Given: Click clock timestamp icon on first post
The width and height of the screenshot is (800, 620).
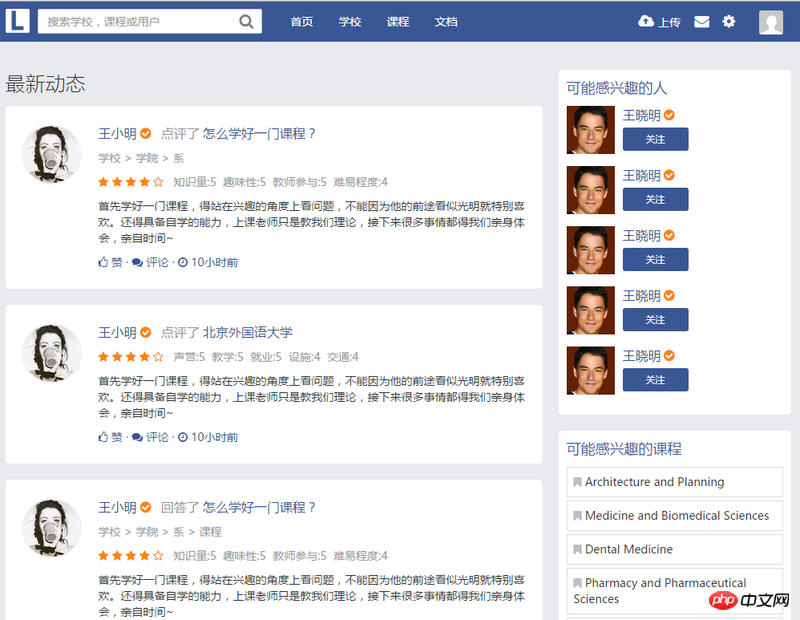Looking at the screenshot, I should coord(183,262).
